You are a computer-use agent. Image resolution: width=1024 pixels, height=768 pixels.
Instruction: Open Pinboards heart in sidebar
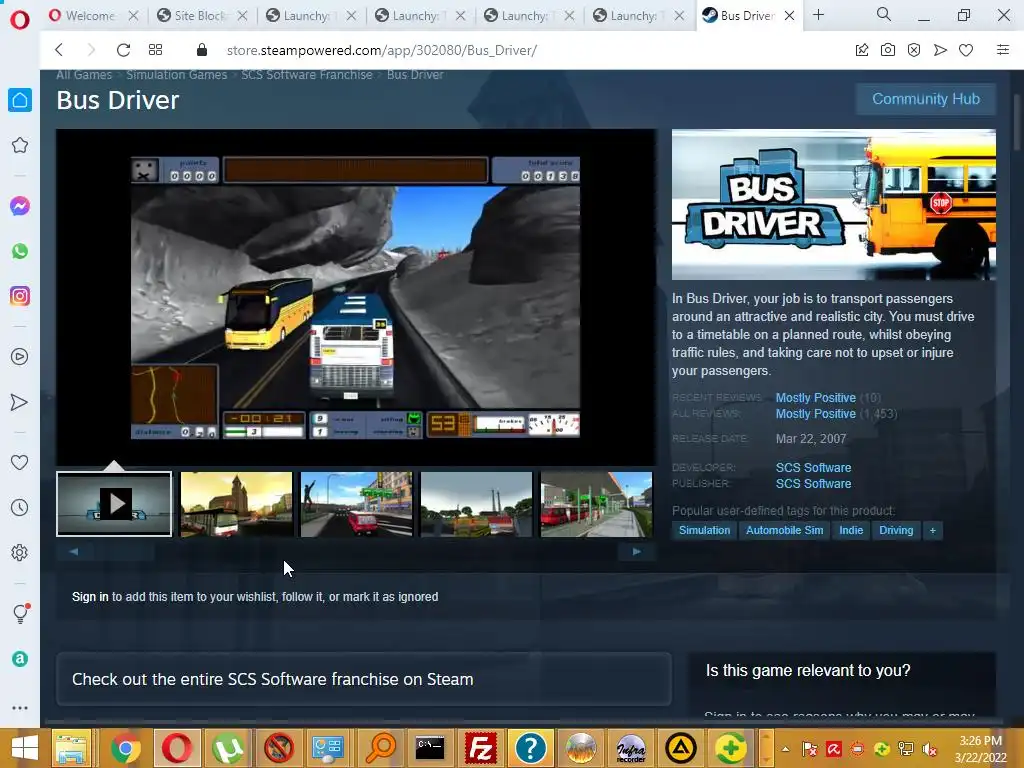pyautogui.click(x=20, y=462)
